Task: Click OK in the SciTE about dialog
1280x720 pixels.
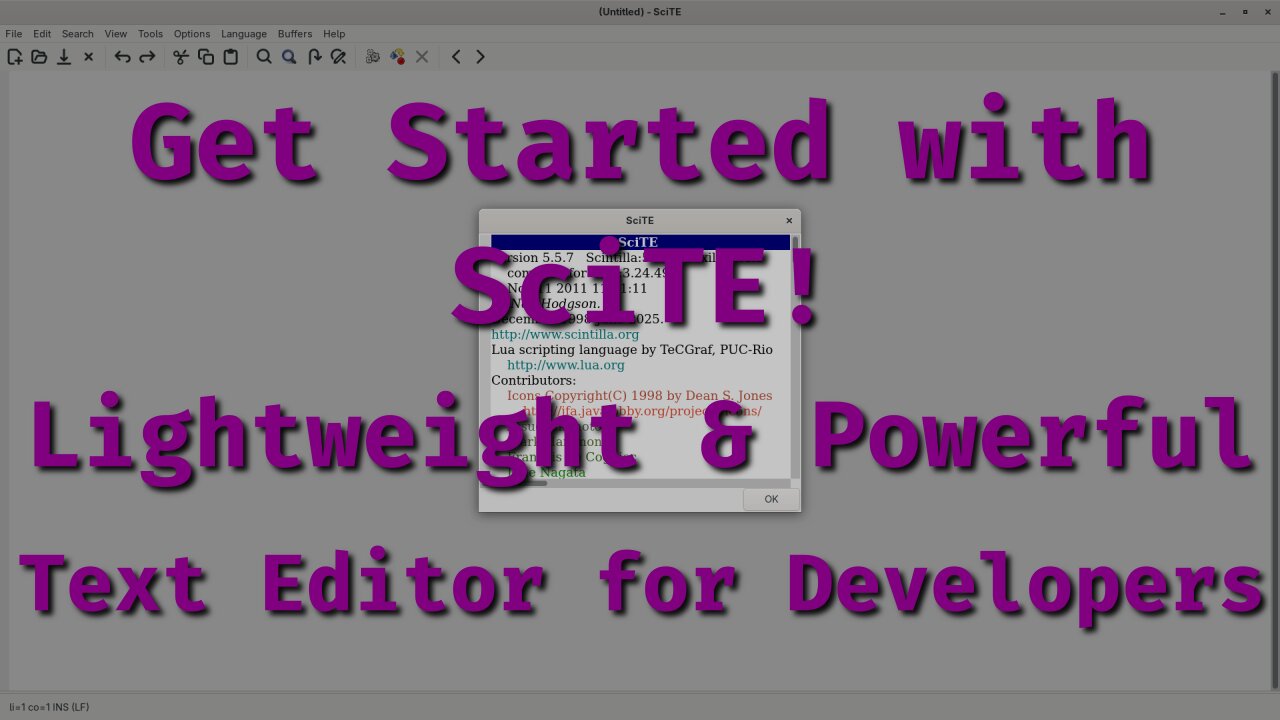Action: coord(771,499)
